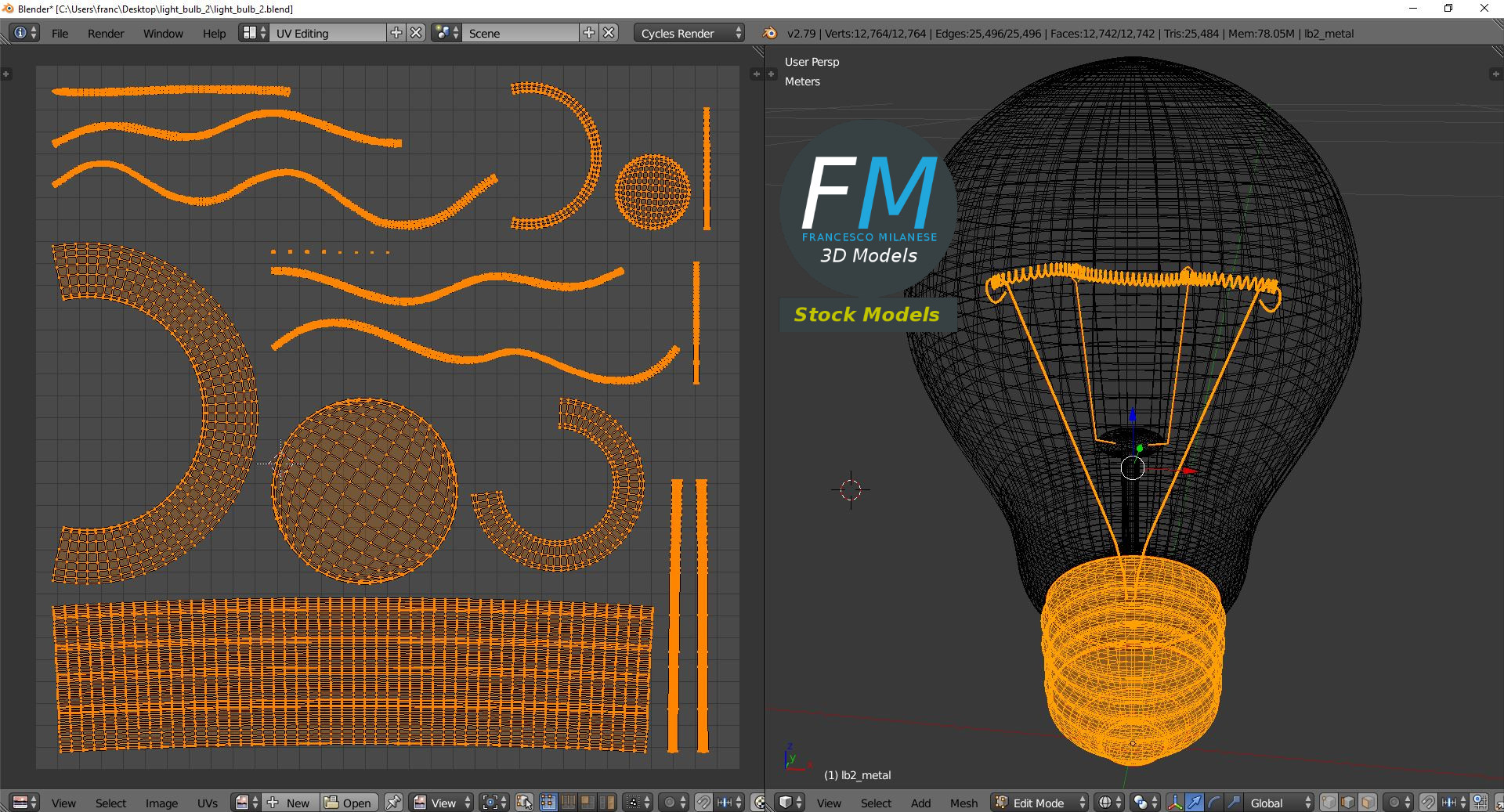Click the scale manipulator icon
The width and height of the screenshot is (1504, 812).
pyautogui.click(x=1233, y=803)
